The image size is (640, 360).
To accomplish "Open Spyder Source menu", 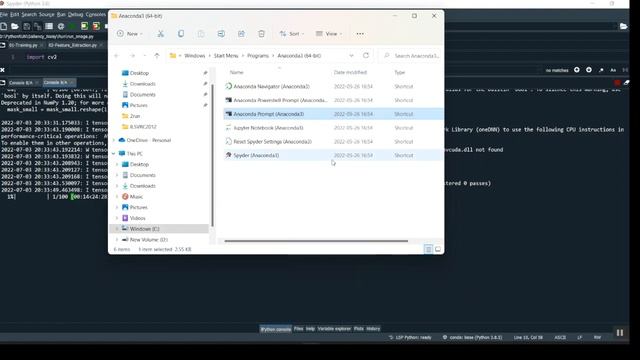I will [47, 14].
